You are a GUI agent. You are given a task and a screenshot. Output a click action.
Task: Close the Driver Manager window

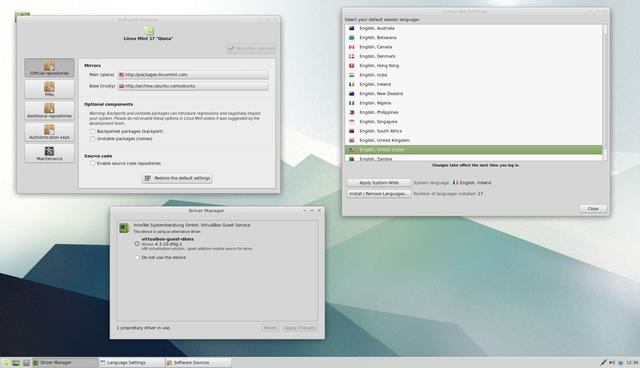[319, 211]
